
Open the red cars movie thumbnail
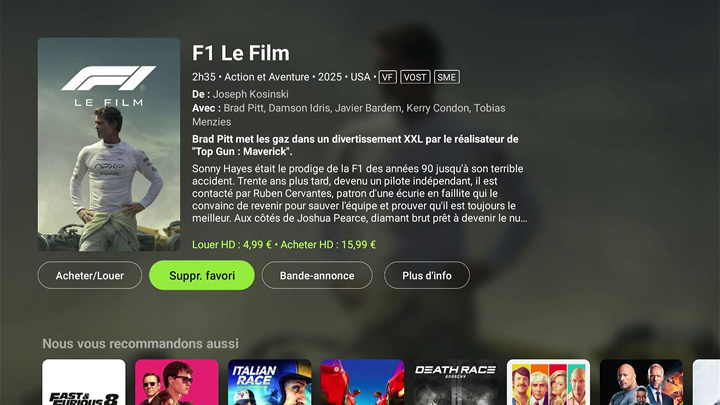point(362,382)
